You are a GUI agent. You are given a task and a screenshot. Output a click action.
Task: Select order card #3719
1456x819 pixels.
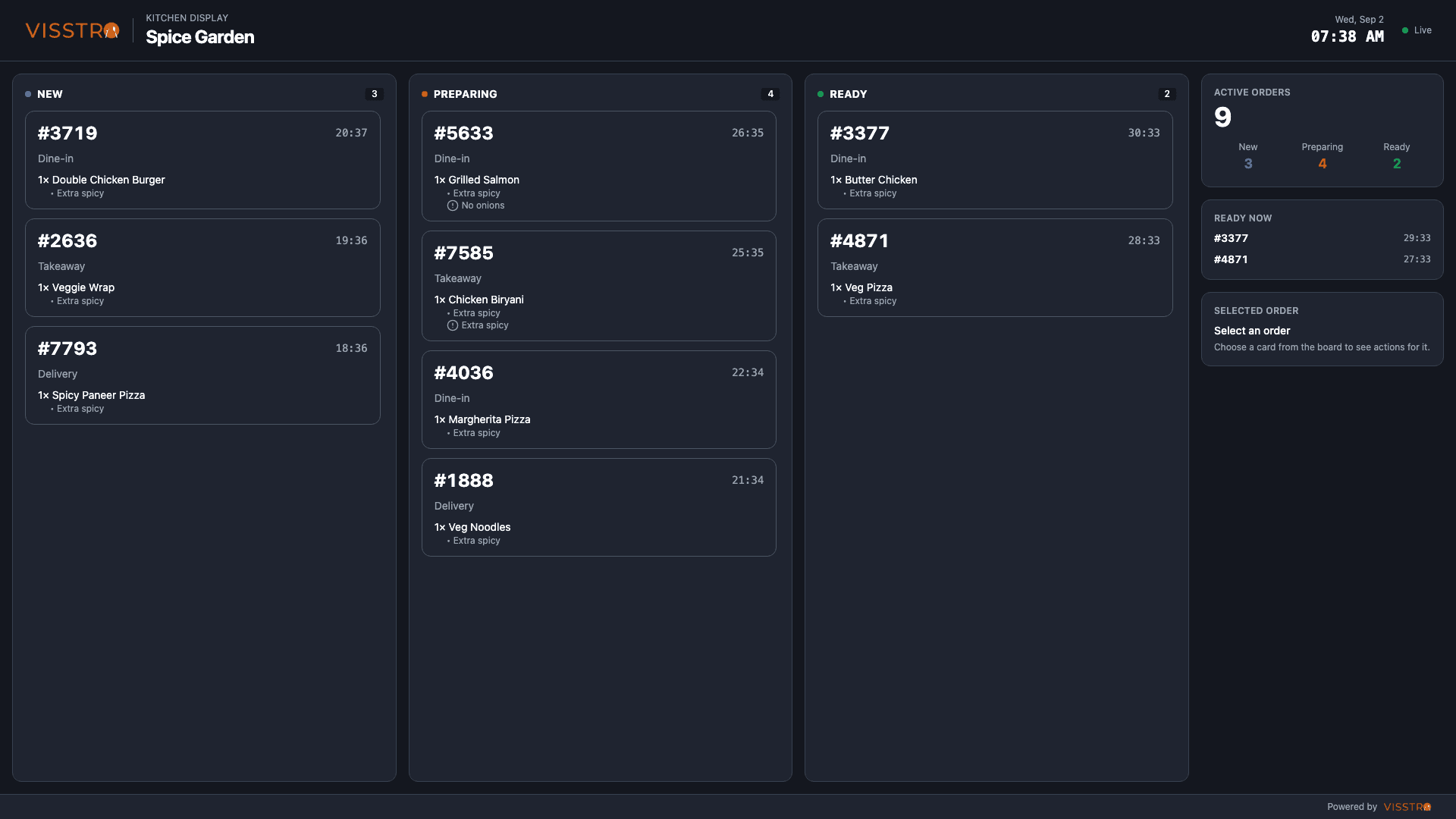(202, 160)
